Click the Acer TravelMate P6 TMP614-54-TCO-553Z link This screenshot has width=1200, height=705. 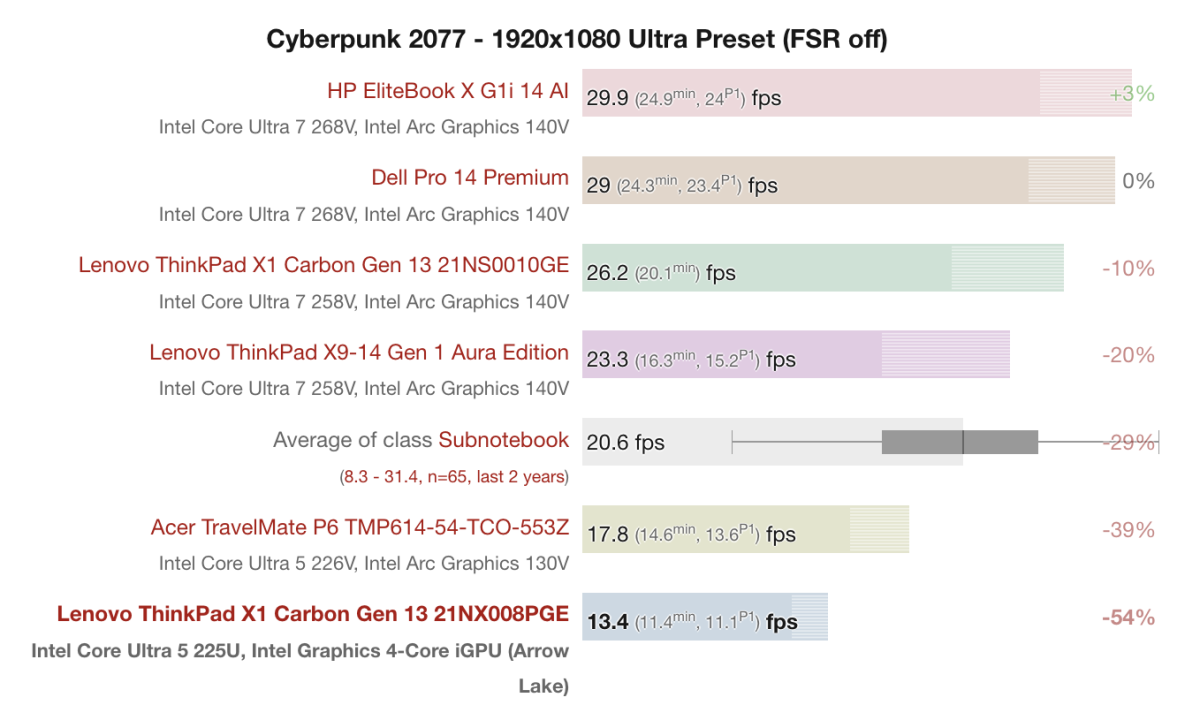[360, 527]
